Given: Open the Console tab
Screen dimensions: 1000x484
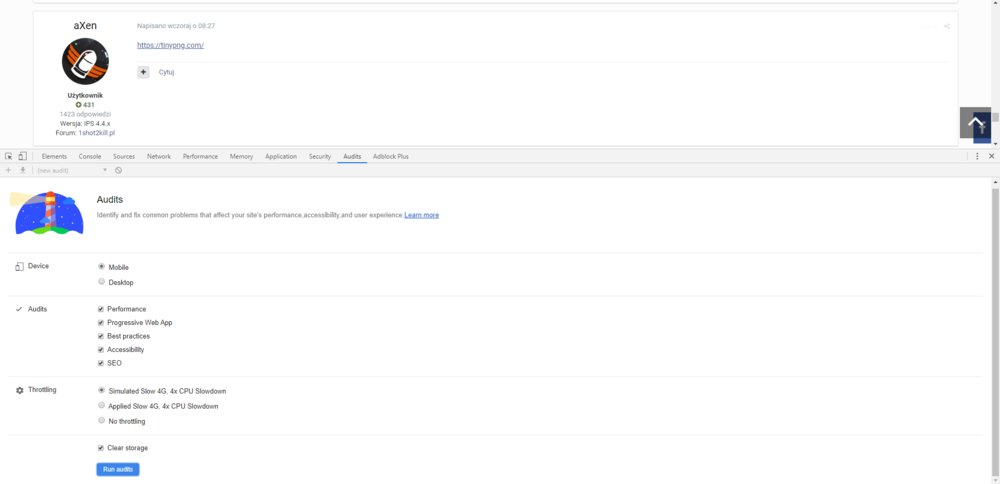Looking at the screenshot, I should tap(90, 157).
